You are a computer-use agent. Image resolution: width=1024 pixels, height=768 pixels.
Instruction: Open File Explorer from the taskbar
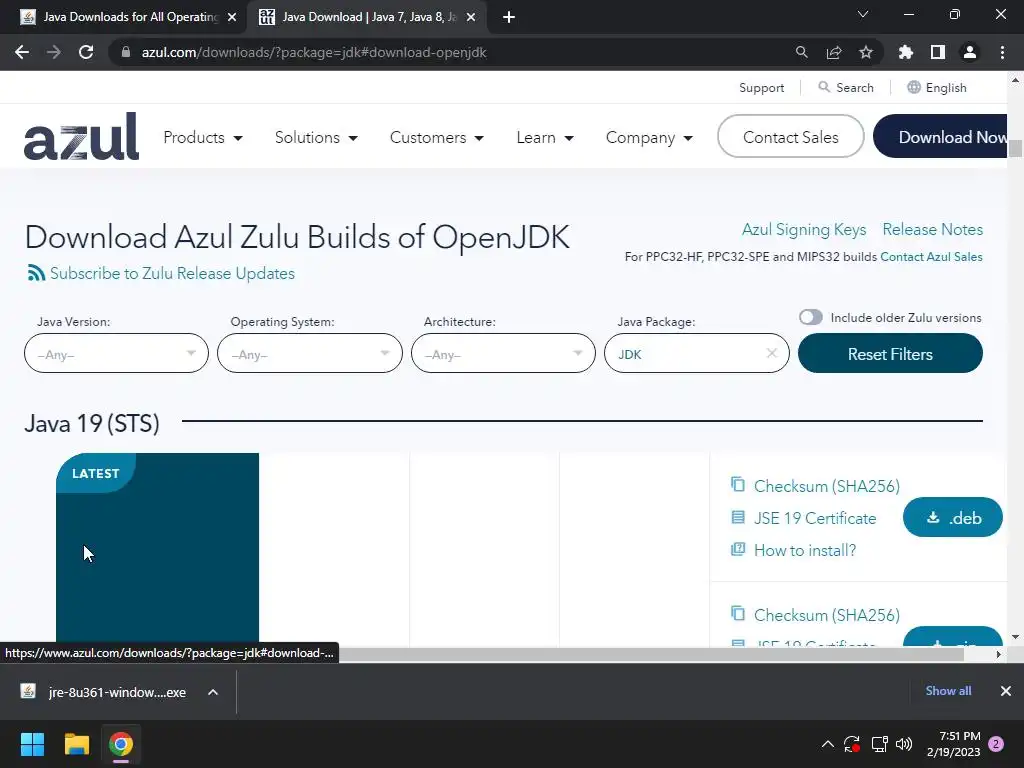pyautogui.click(x=76, y=744)
